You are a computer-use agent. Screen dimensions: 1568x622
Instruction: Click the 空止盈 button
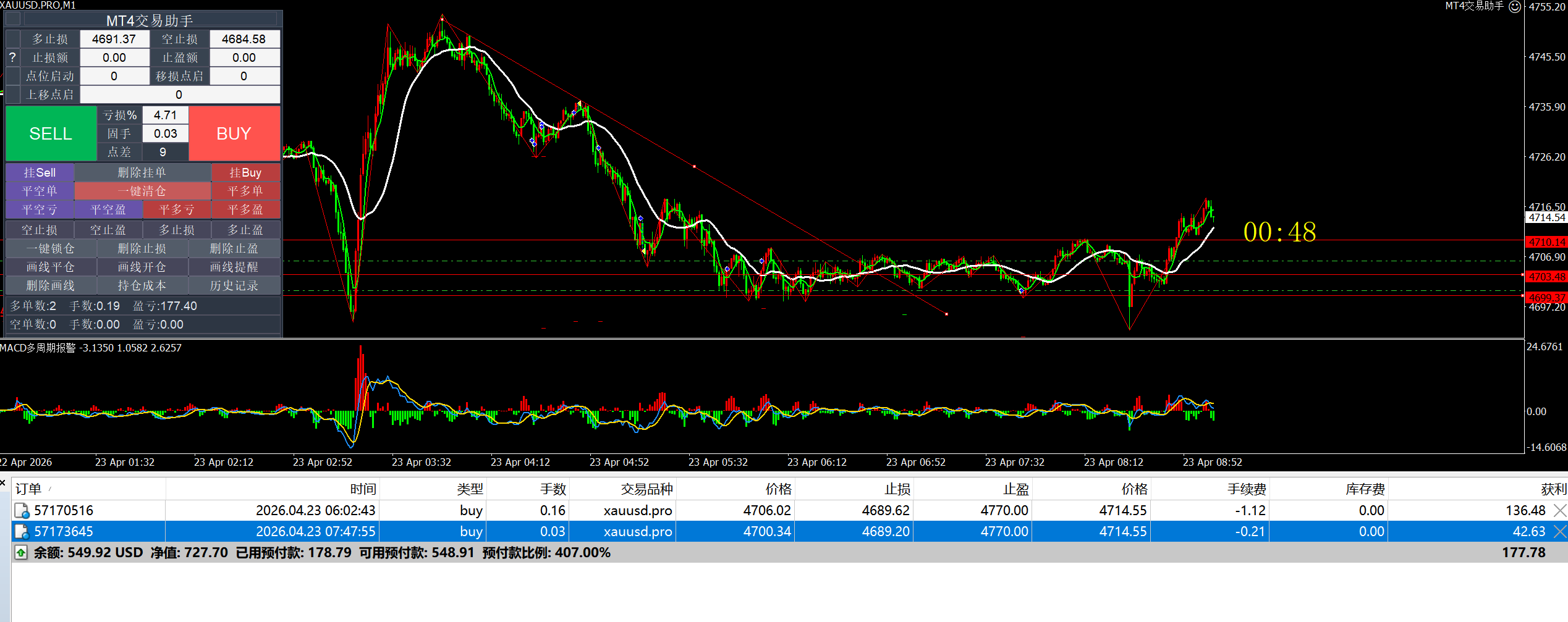(x=109, y=230)
